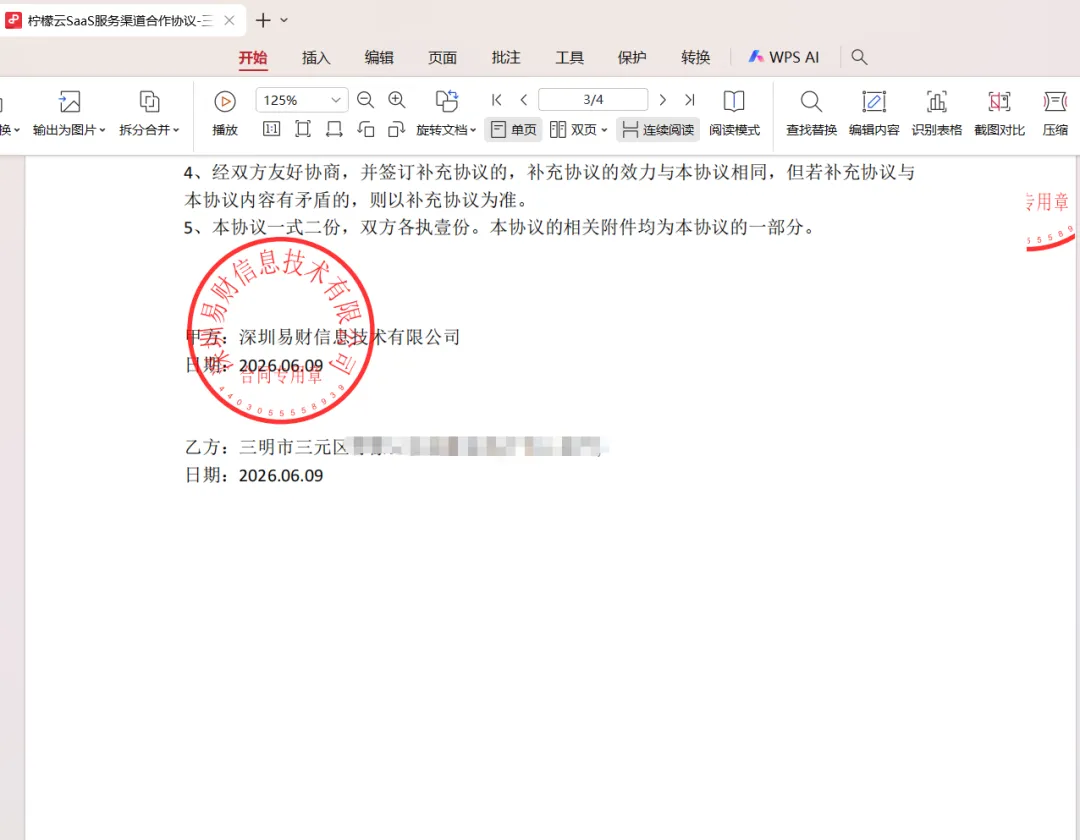Go to the next page
1080x840 pixels.
point(663,100)
